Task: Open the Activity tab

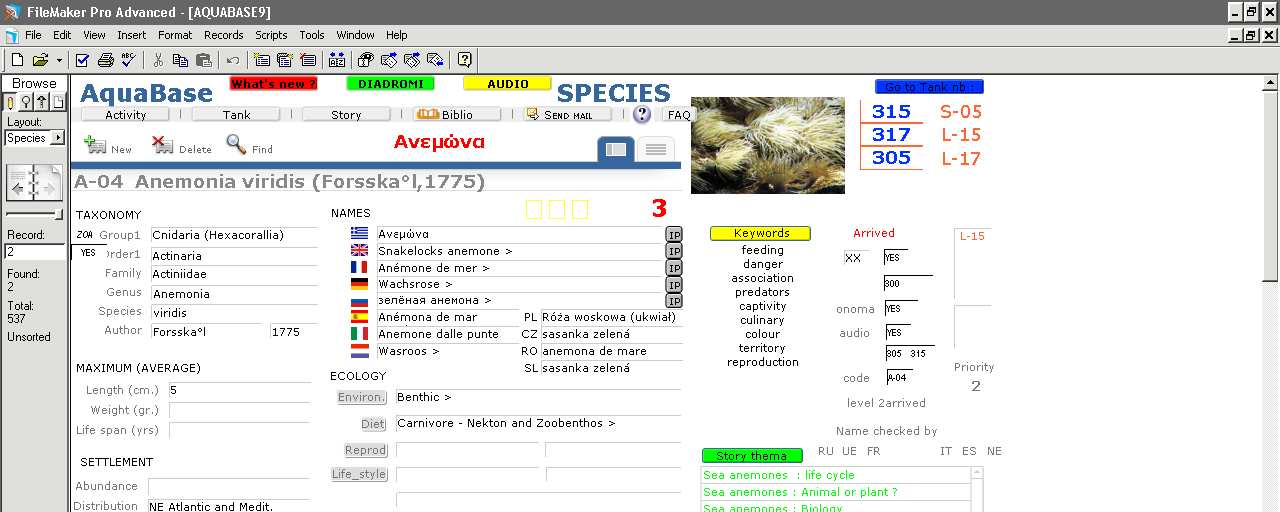Action: pyautogui.click(x=125, y=115)
